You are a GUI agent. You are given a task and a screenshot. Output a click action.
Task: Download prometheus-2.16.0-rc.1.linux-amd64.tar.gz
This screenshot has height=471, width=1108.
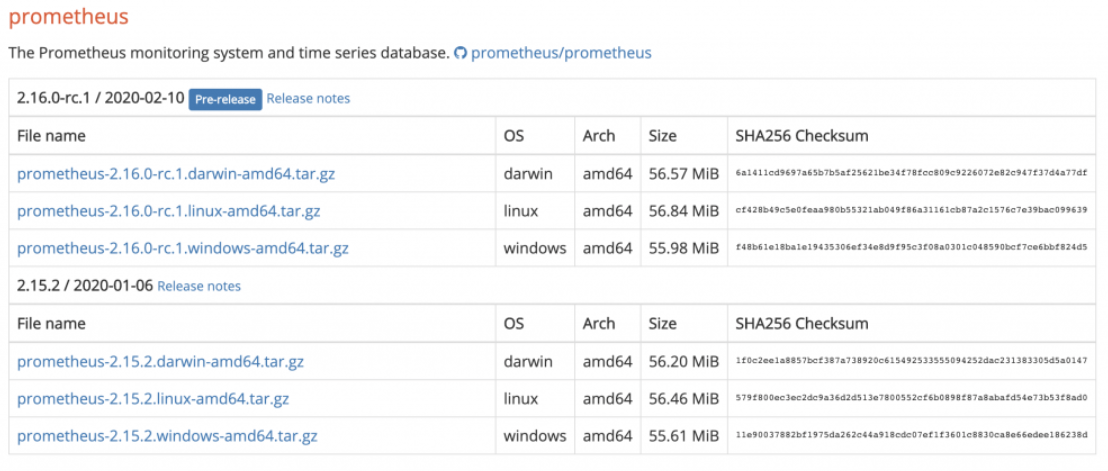coord(169,211)
